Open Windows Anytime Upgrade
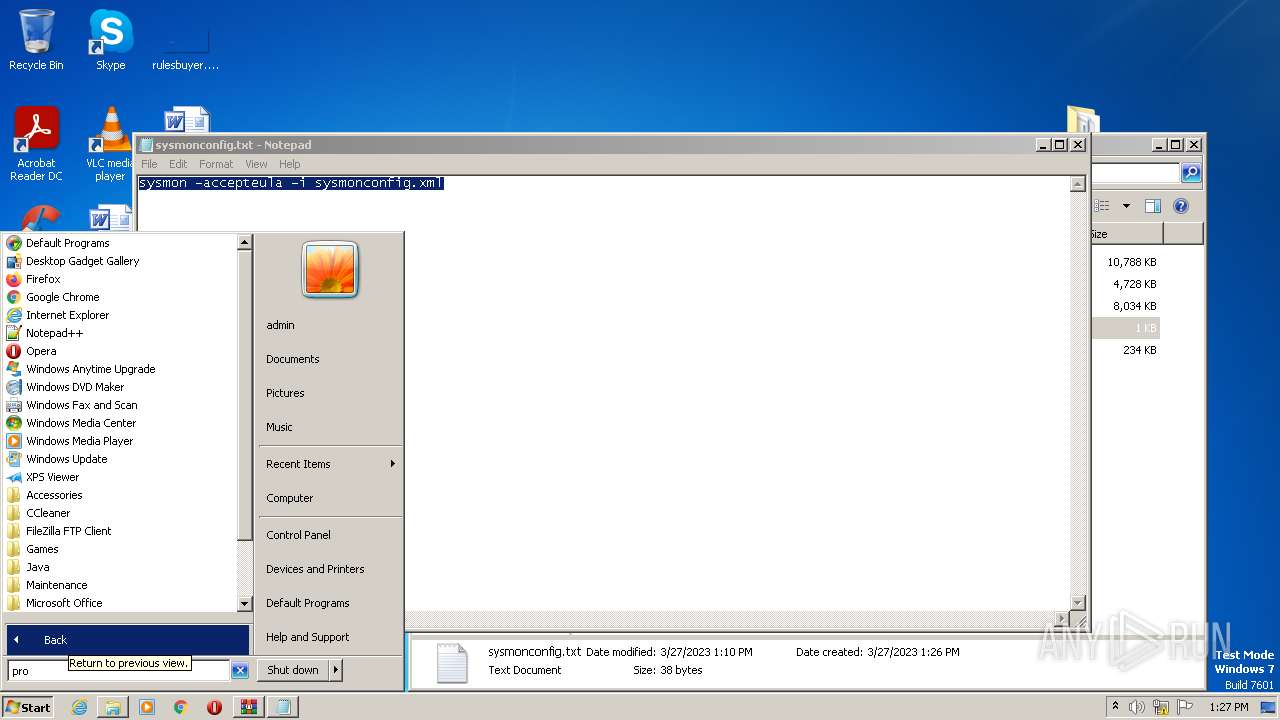 tap(120, 369)
